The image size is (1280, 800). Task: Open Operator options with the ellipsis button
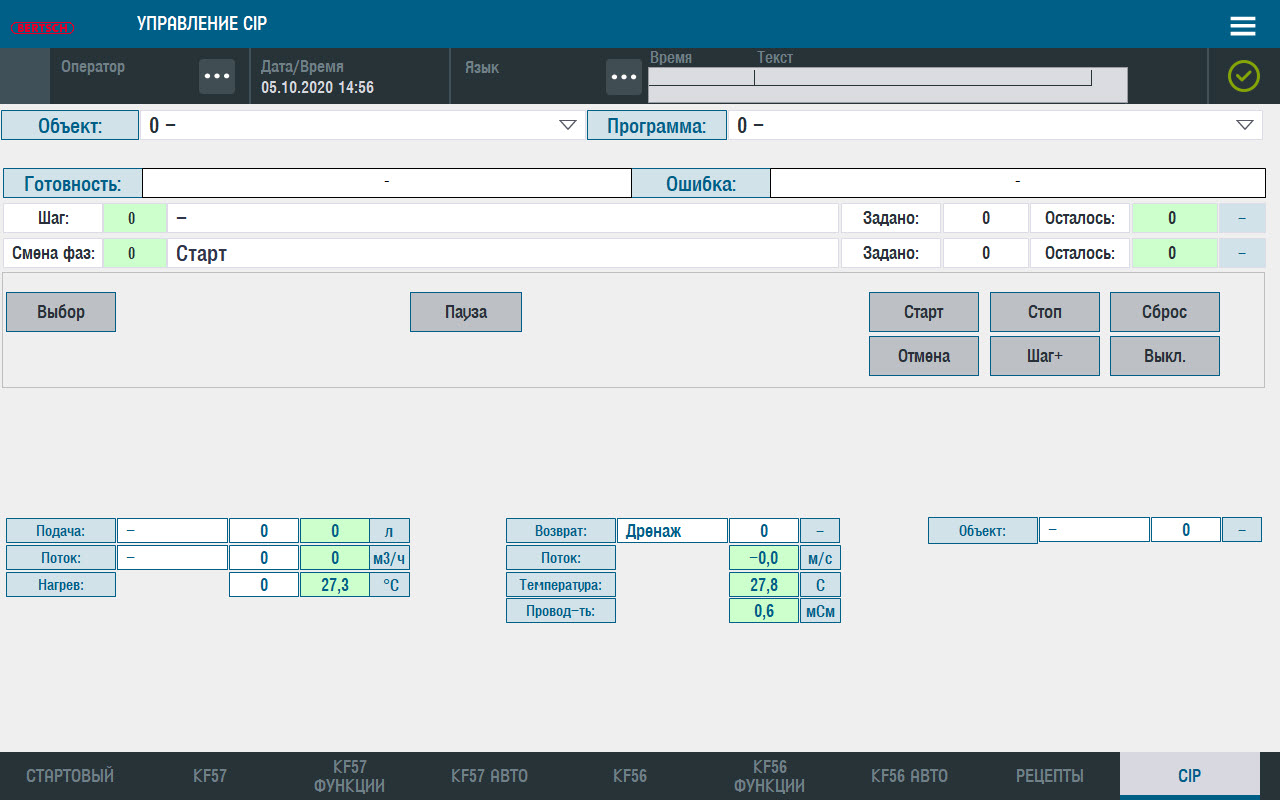216,77
